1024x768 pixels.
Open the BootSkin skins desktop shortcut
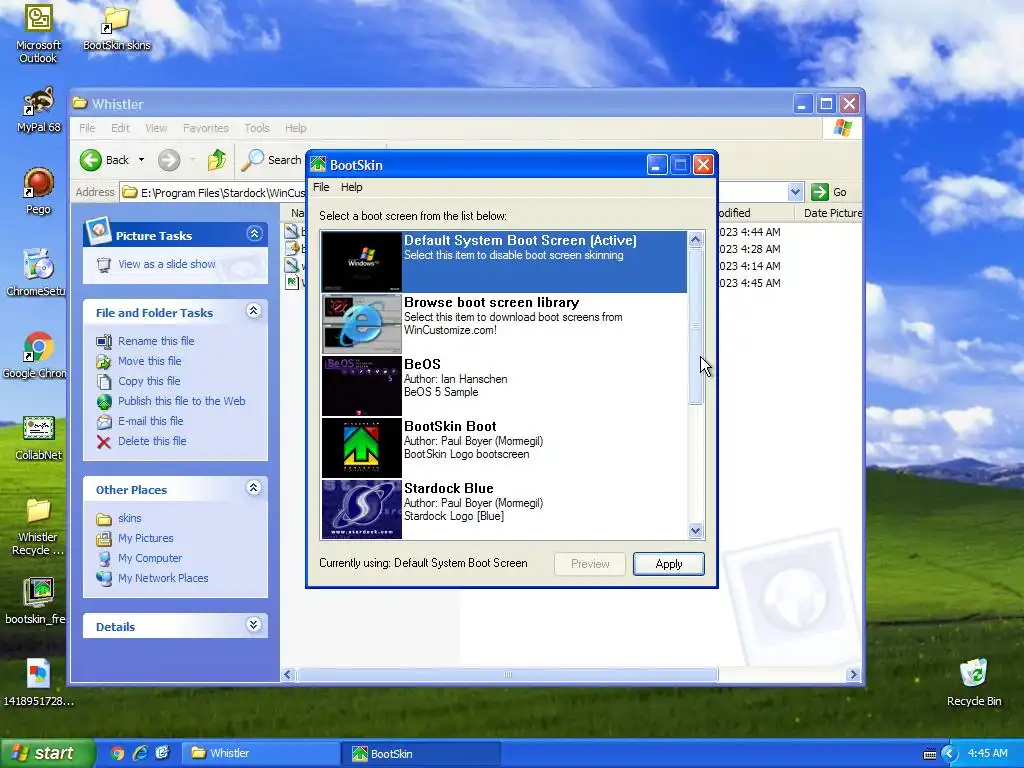(x=116, y=27)
